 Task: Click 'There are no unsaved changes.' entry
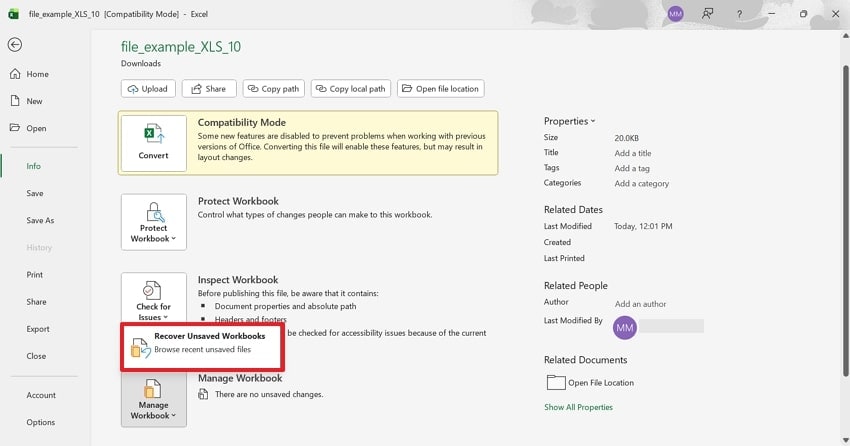pyautogui.click(x=261, y=395)
